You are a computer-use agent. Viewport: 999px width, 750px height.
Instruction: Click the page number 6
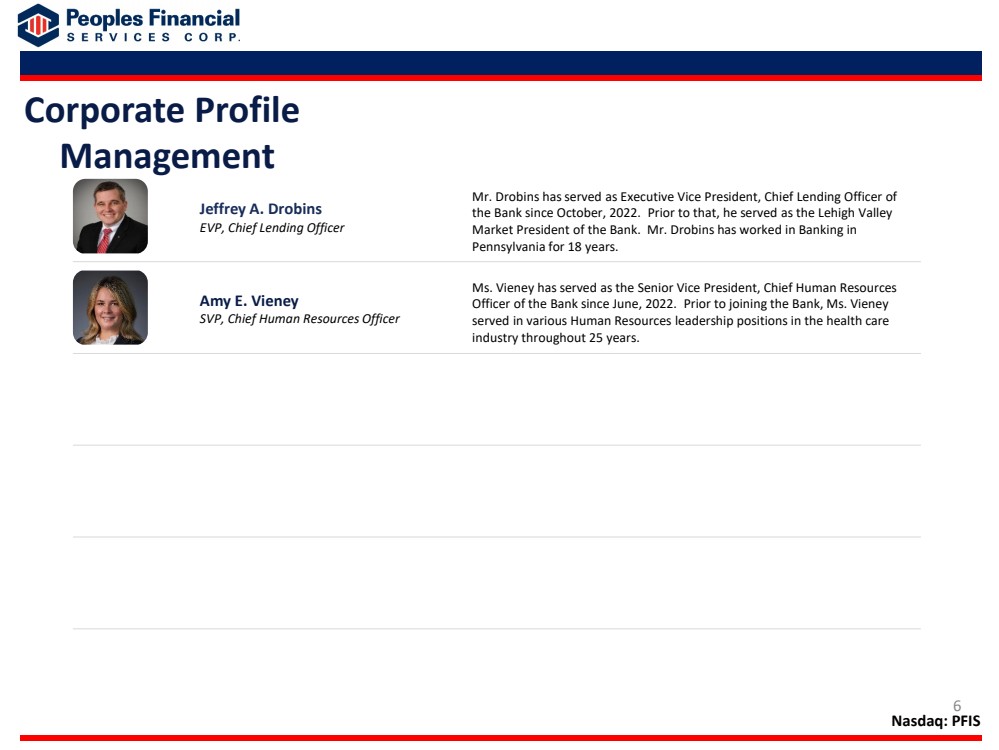(956, 705)
